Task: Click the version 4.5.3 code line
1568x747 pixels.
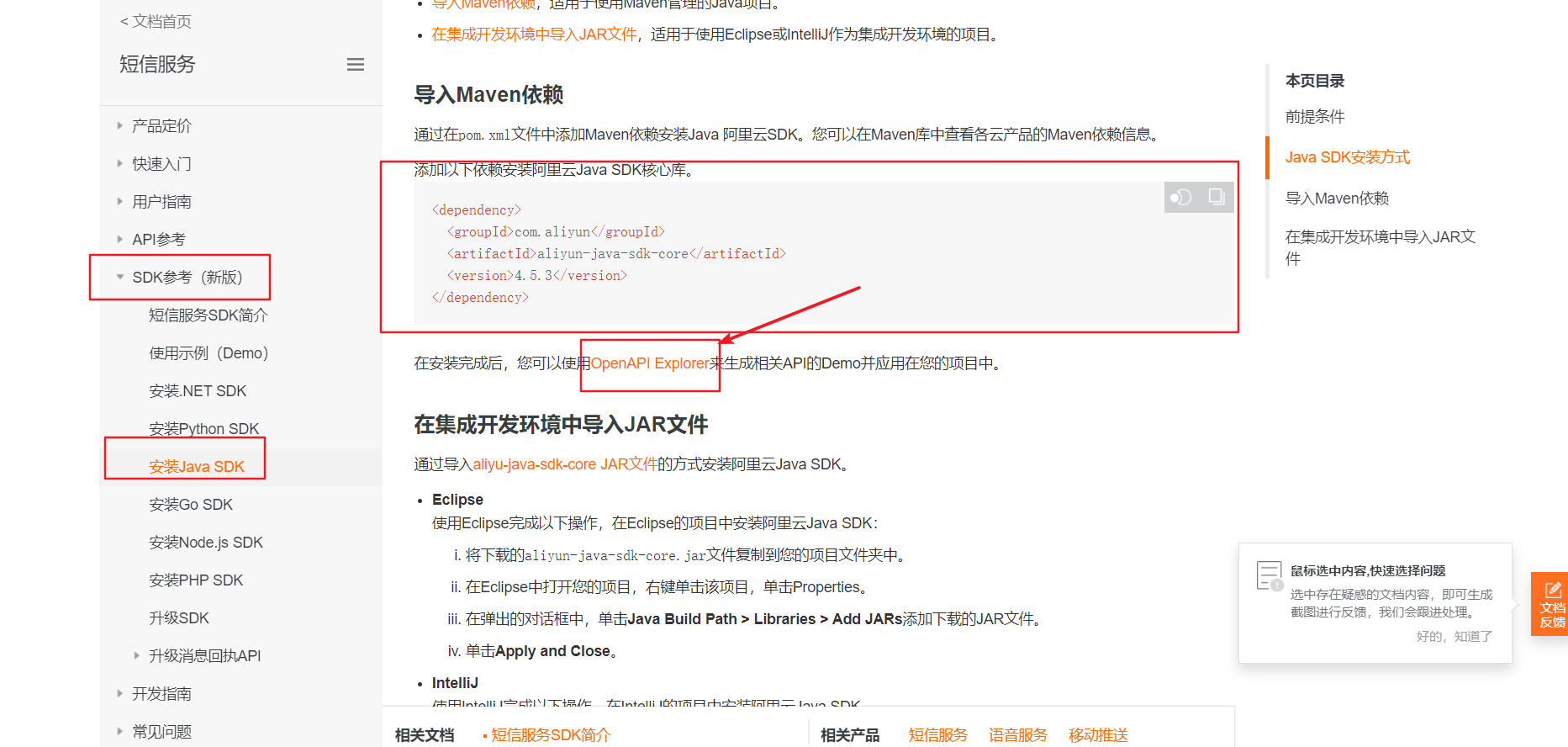Action: click(536, 276)
